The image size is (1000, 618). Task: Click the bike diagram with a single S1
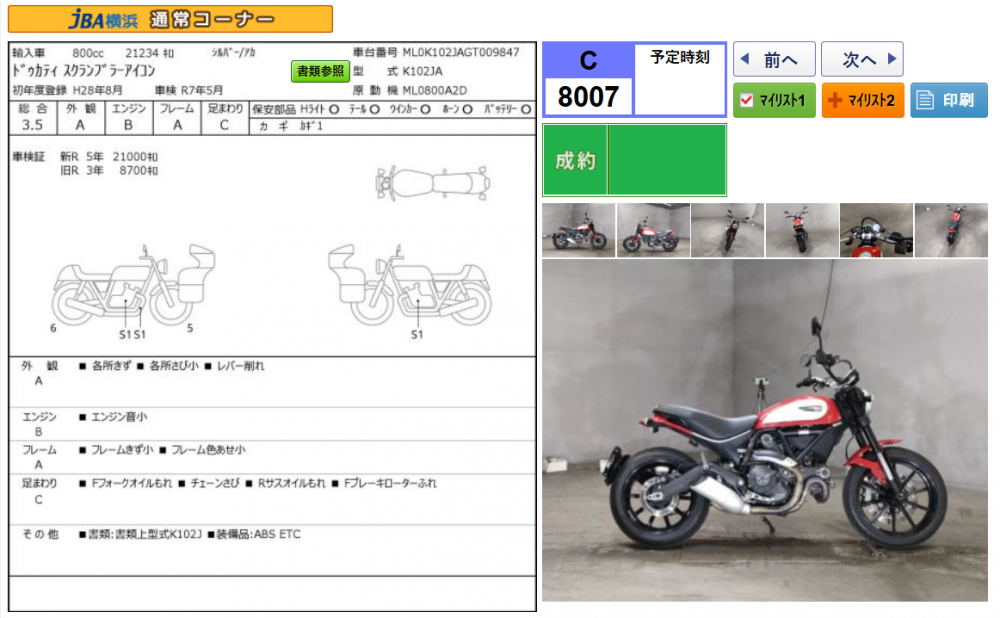pos(409,285)
